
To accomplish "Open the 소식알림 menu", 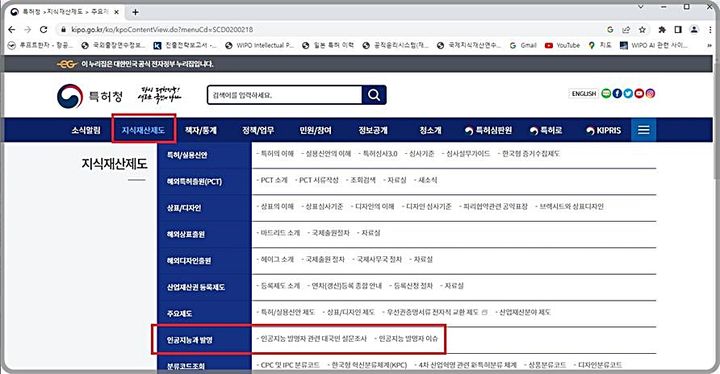I will point(85,130).
